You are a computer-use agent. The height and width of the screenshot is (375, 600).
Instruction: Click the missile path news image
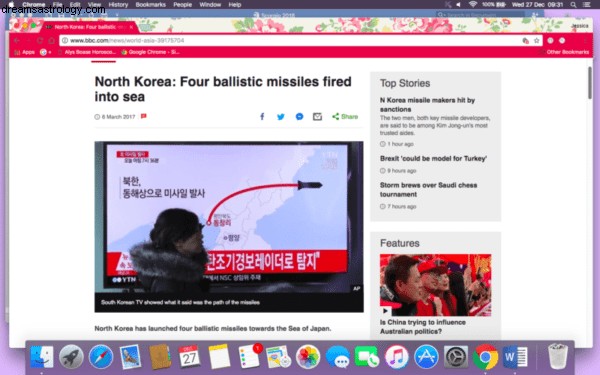tap(229, 217)
